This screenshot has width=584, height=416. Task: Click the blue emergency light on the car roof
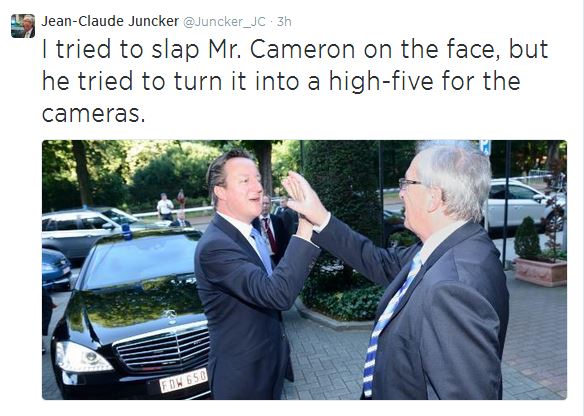click(x=127, y=231)
